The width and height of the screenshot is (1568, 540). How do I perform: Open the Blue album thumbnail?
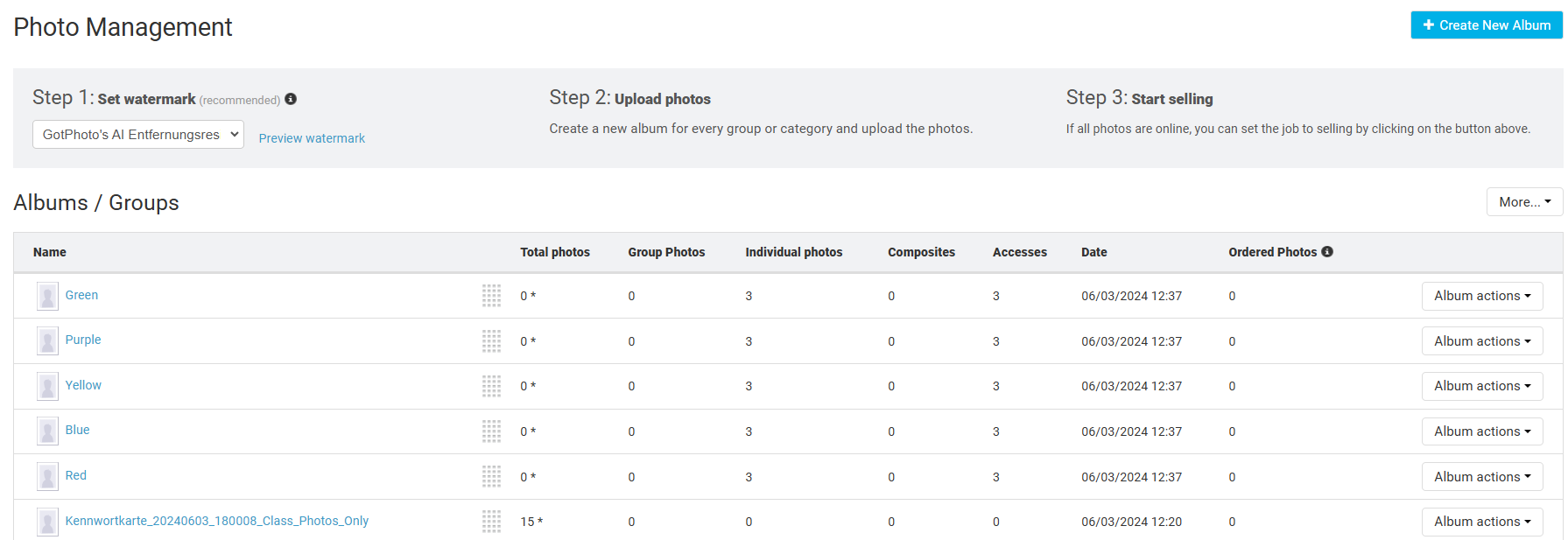click(x=47, y=431)
